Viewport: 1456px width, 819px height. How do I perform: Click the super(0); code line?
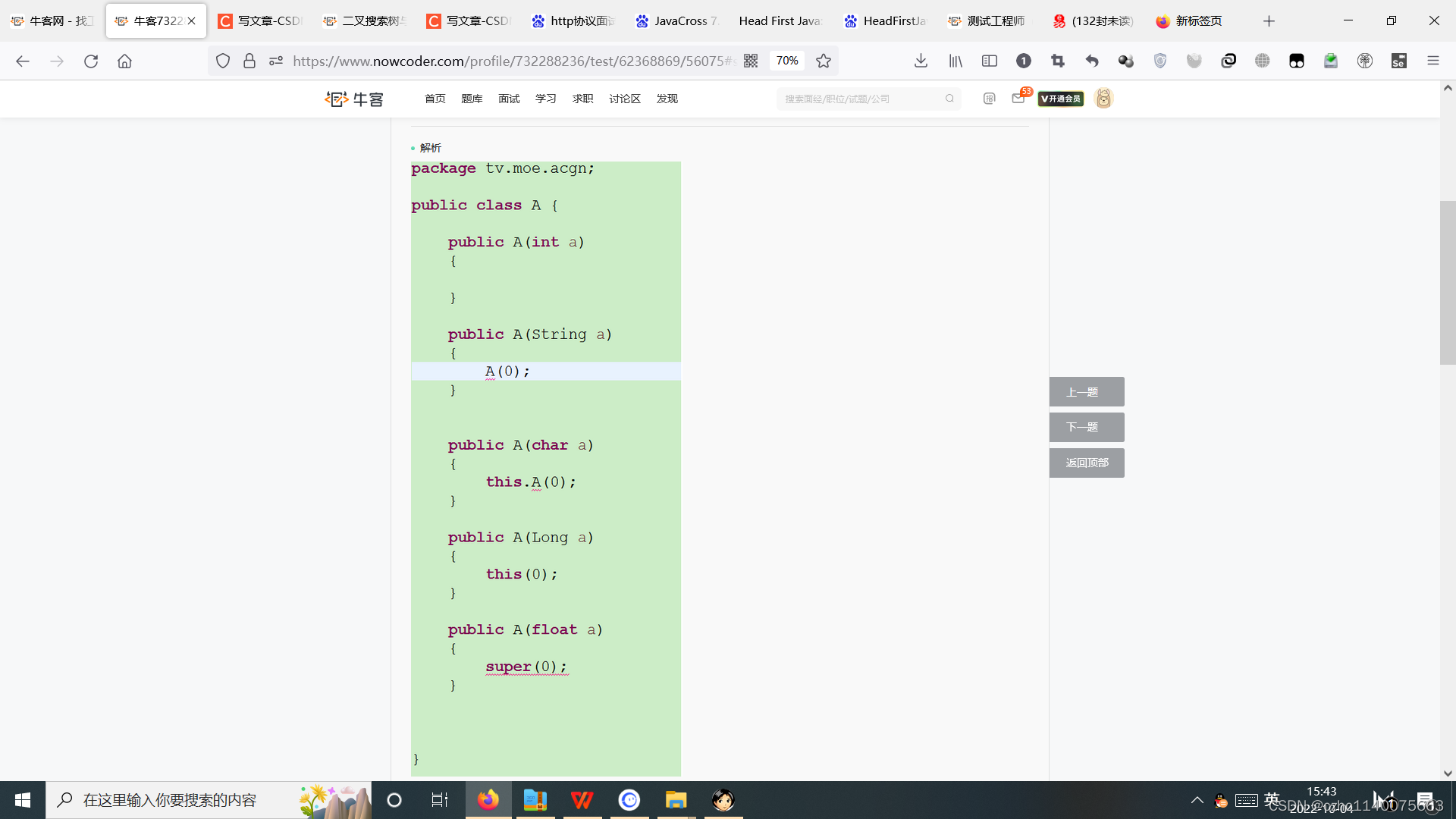tap(526, 667)
